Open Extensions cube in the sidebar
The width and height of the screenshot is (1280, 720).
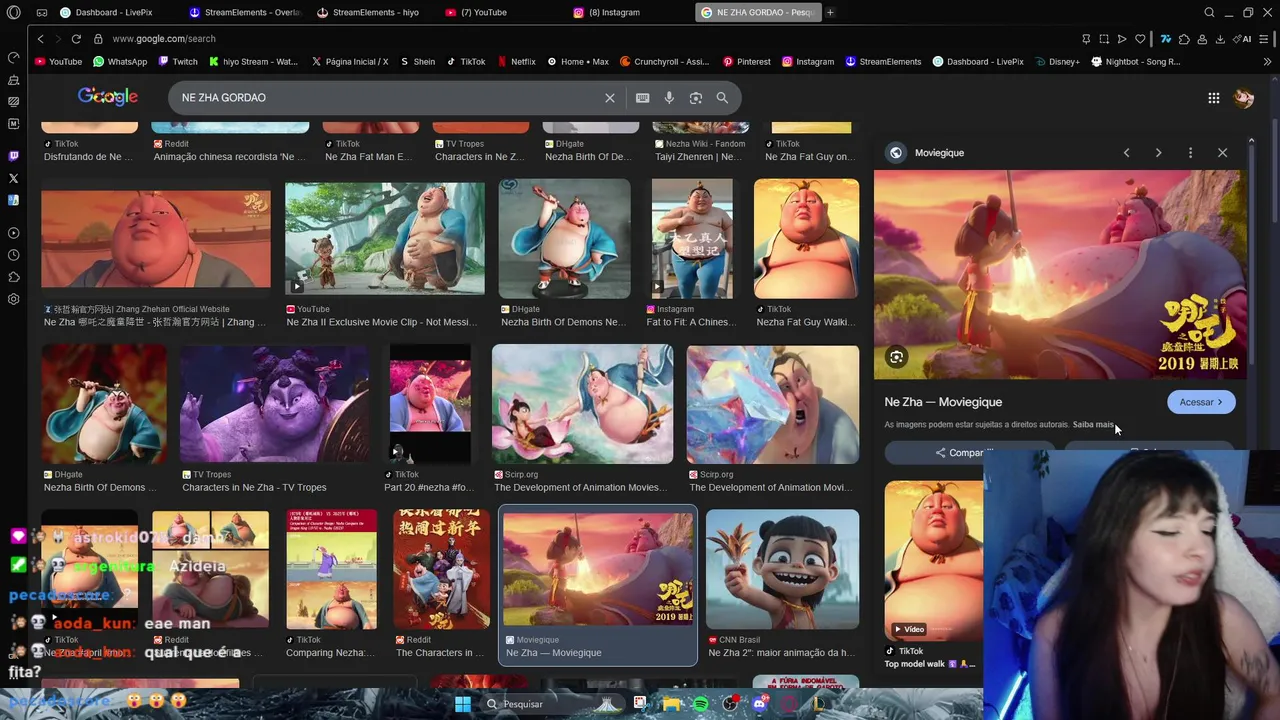coord(13,277)
